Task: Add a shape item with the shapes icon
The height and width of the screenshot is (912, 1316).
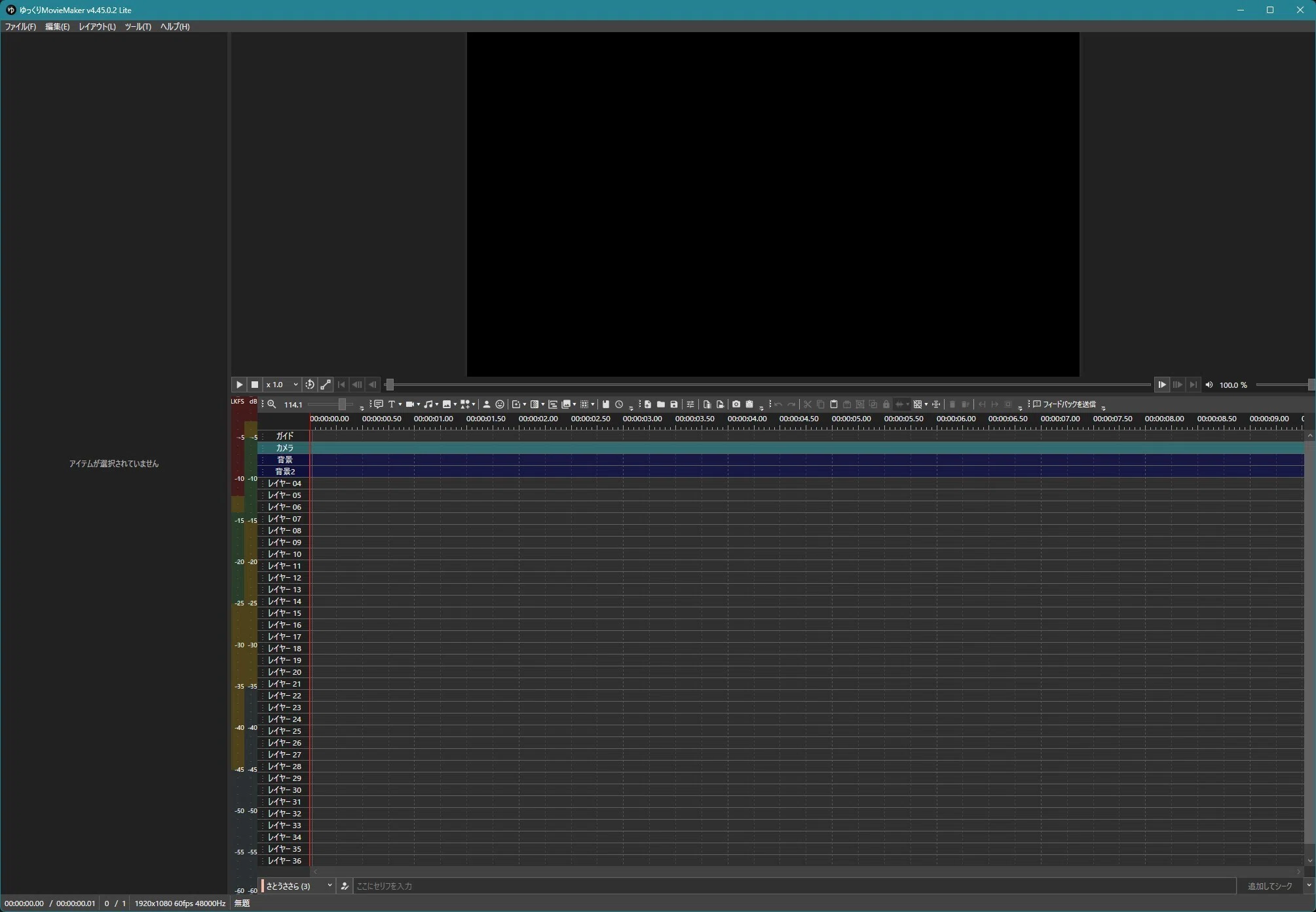Action: [x=464, y=404]
